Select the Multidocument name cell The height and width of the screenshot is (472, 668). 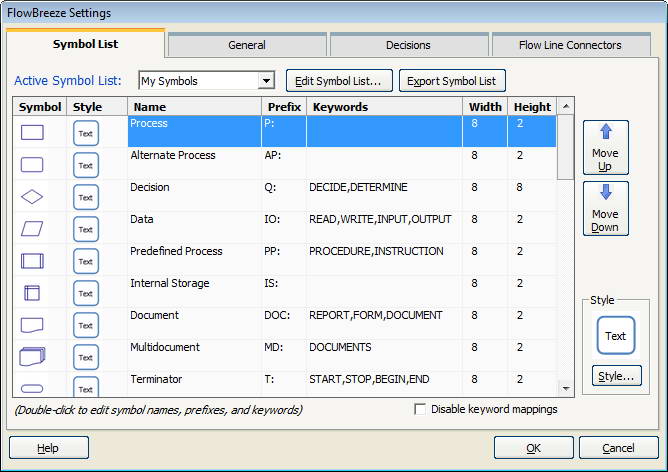click(194, 355)
